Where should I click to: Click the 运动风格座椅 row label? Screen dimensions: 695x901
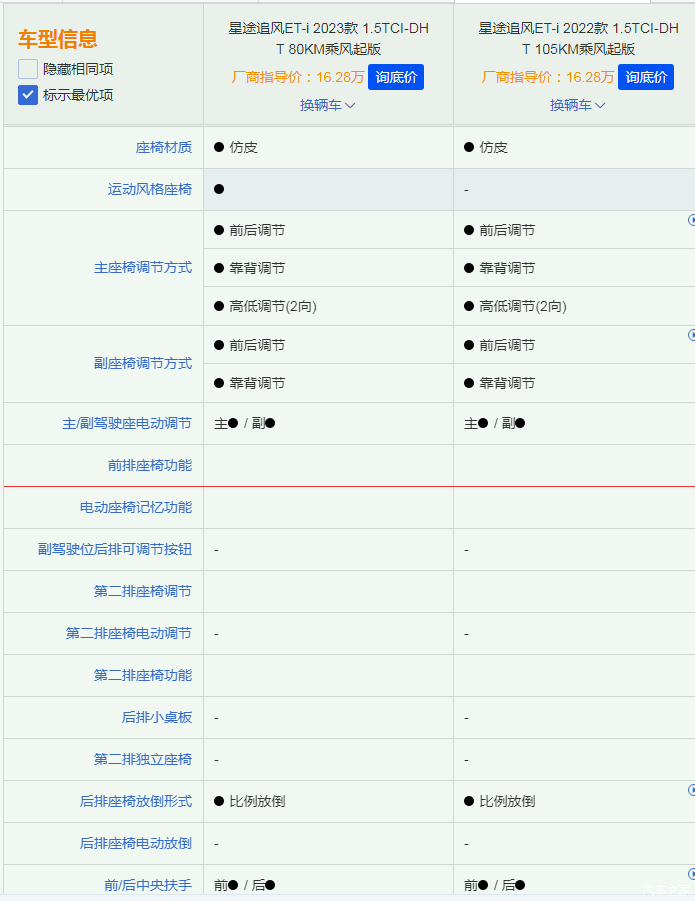[150, 190]
